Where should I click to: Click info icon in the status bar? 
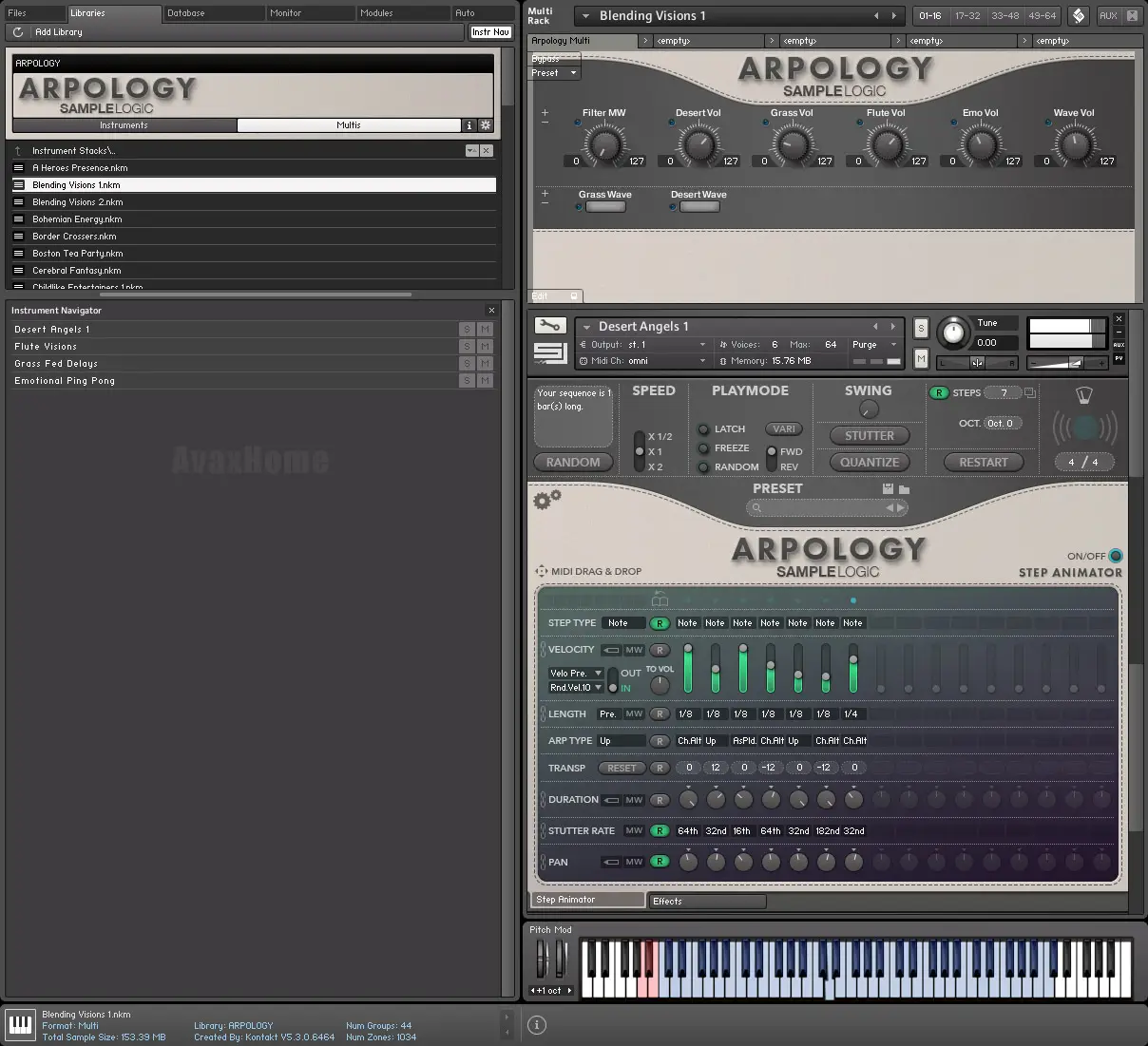click(536, 1025)
